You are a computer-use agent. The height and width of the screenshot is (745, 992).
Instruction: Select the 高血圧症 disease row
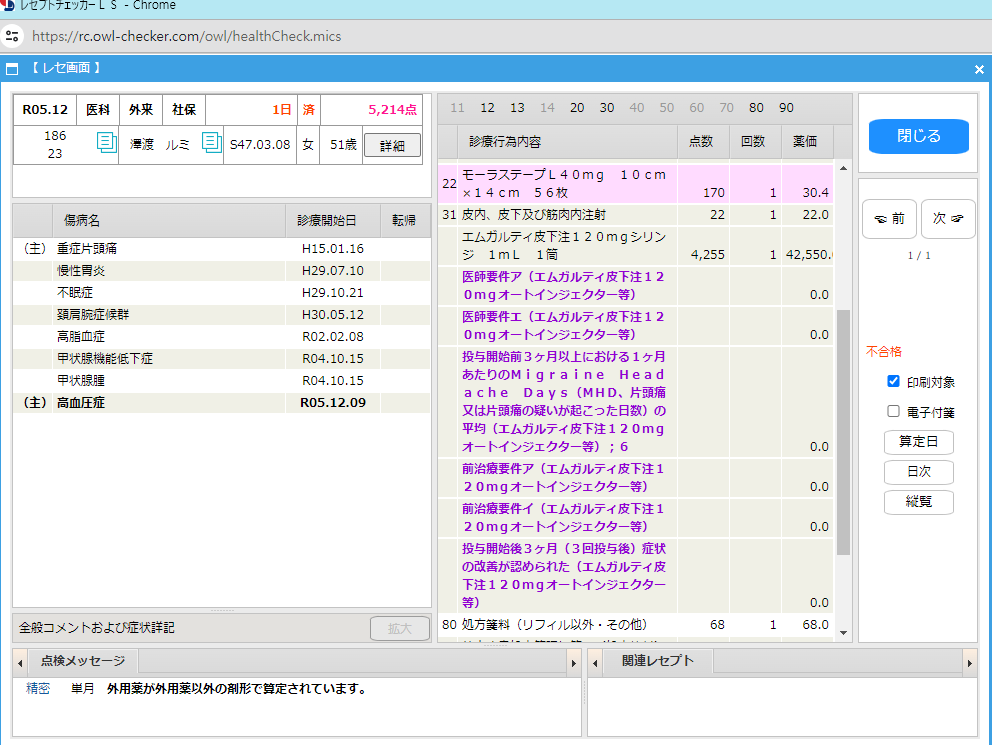tap(221, 403)
